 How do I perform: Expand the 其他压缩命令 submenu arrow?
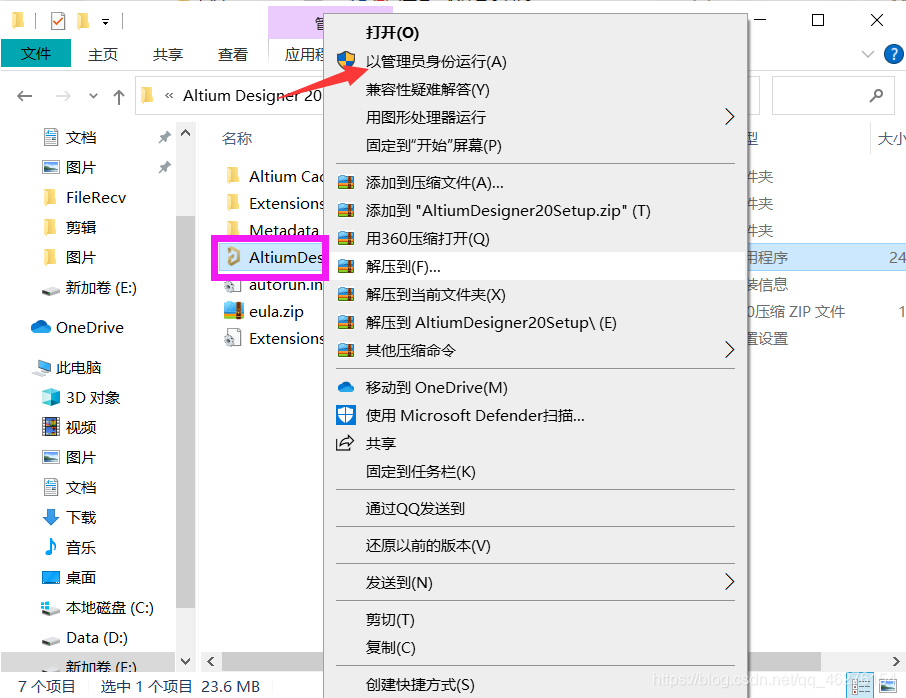click(729, 350)
